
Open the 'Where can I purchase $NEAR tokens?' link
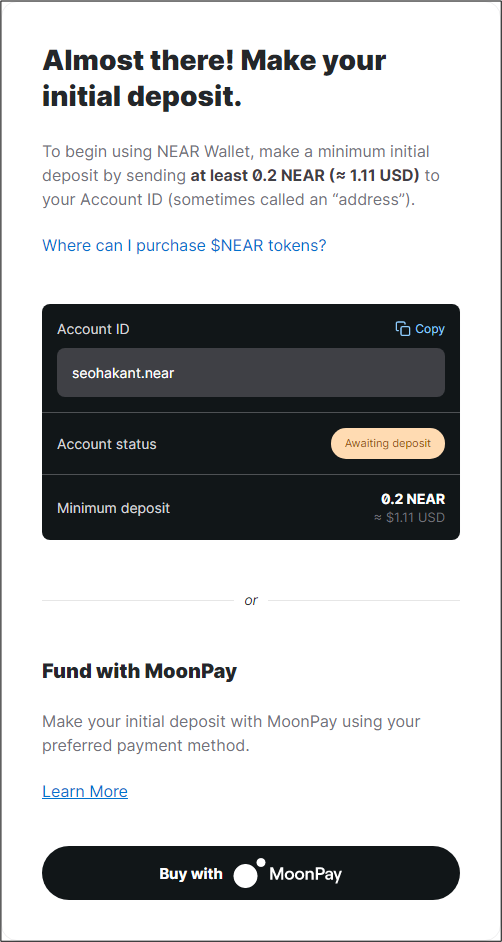[184, 245]
